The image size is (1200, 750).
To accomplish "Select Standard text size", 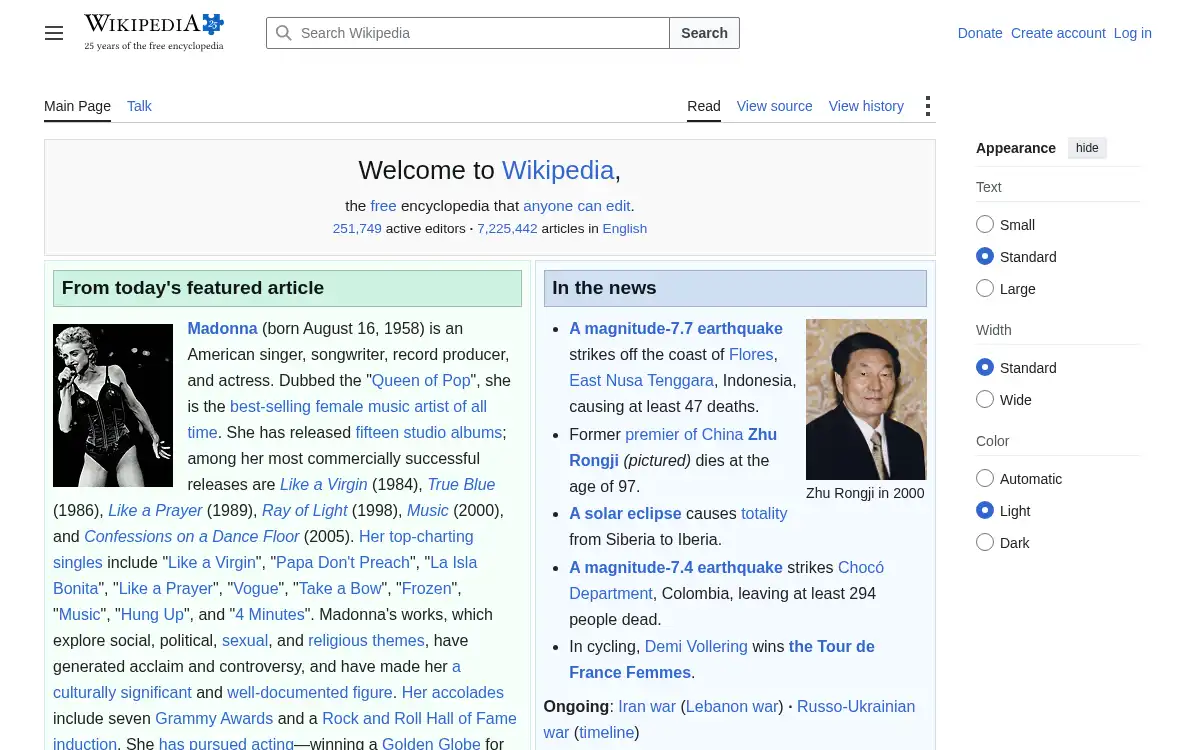I will point(985,257).
